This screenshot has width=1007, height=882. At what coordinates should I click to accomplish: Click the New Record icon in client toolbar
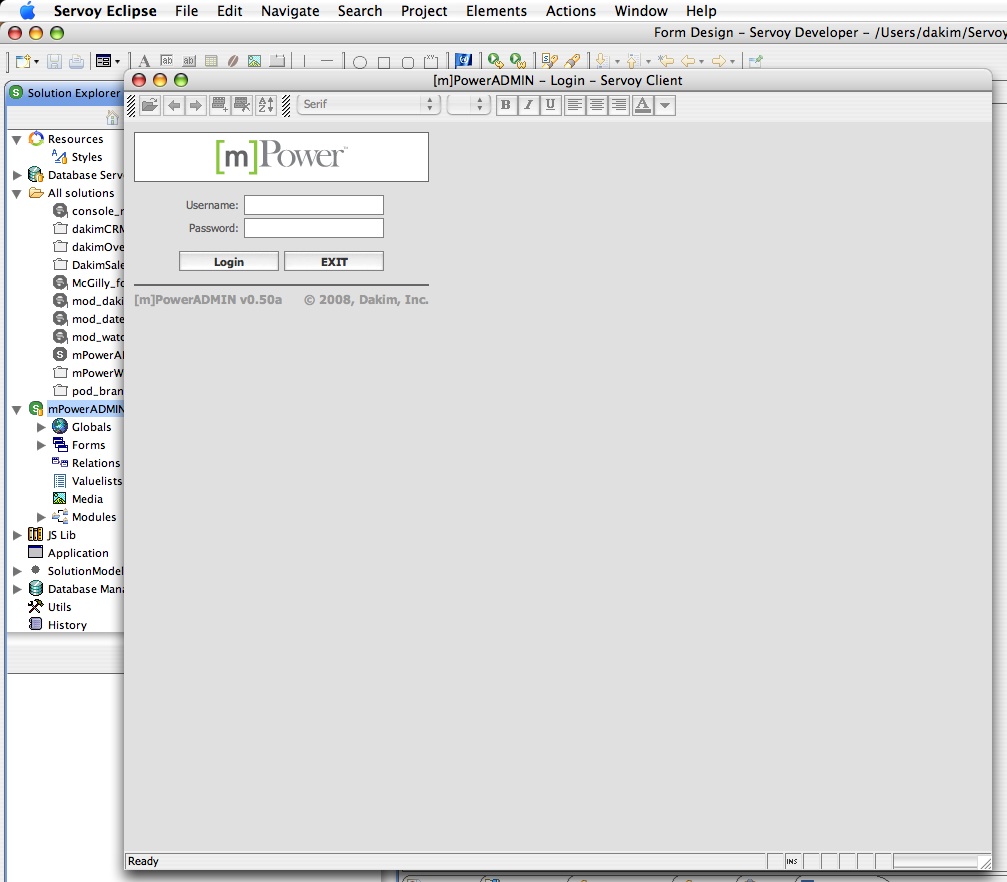(x=220, y=105)
